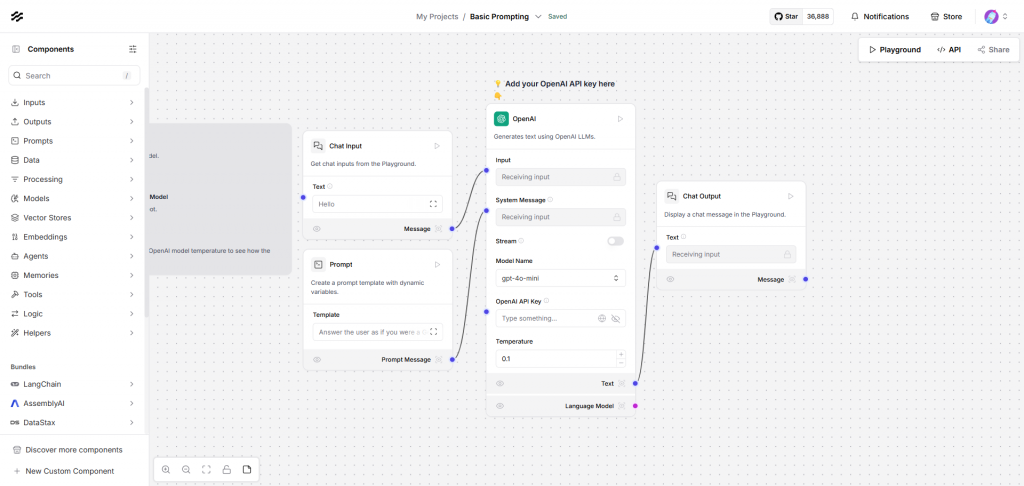The width and height of the screenshot is (1024, 486).
Task: Expand the Logic category
Action: pyautogui.click(x=73, y=314)
